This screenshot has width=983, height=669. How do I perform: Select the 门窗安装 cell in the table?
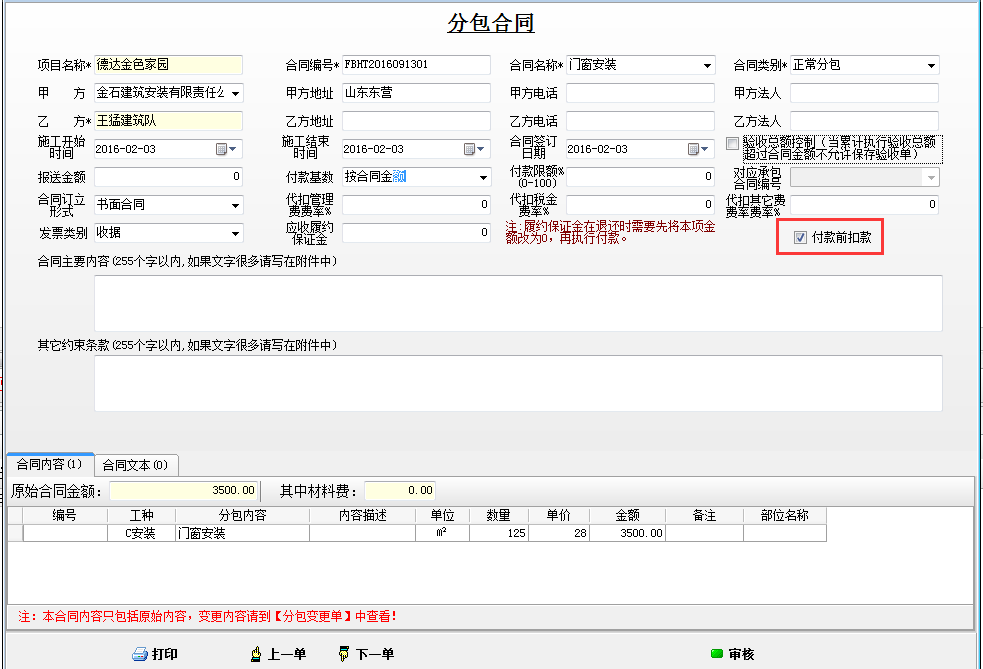tap(241, 534)
